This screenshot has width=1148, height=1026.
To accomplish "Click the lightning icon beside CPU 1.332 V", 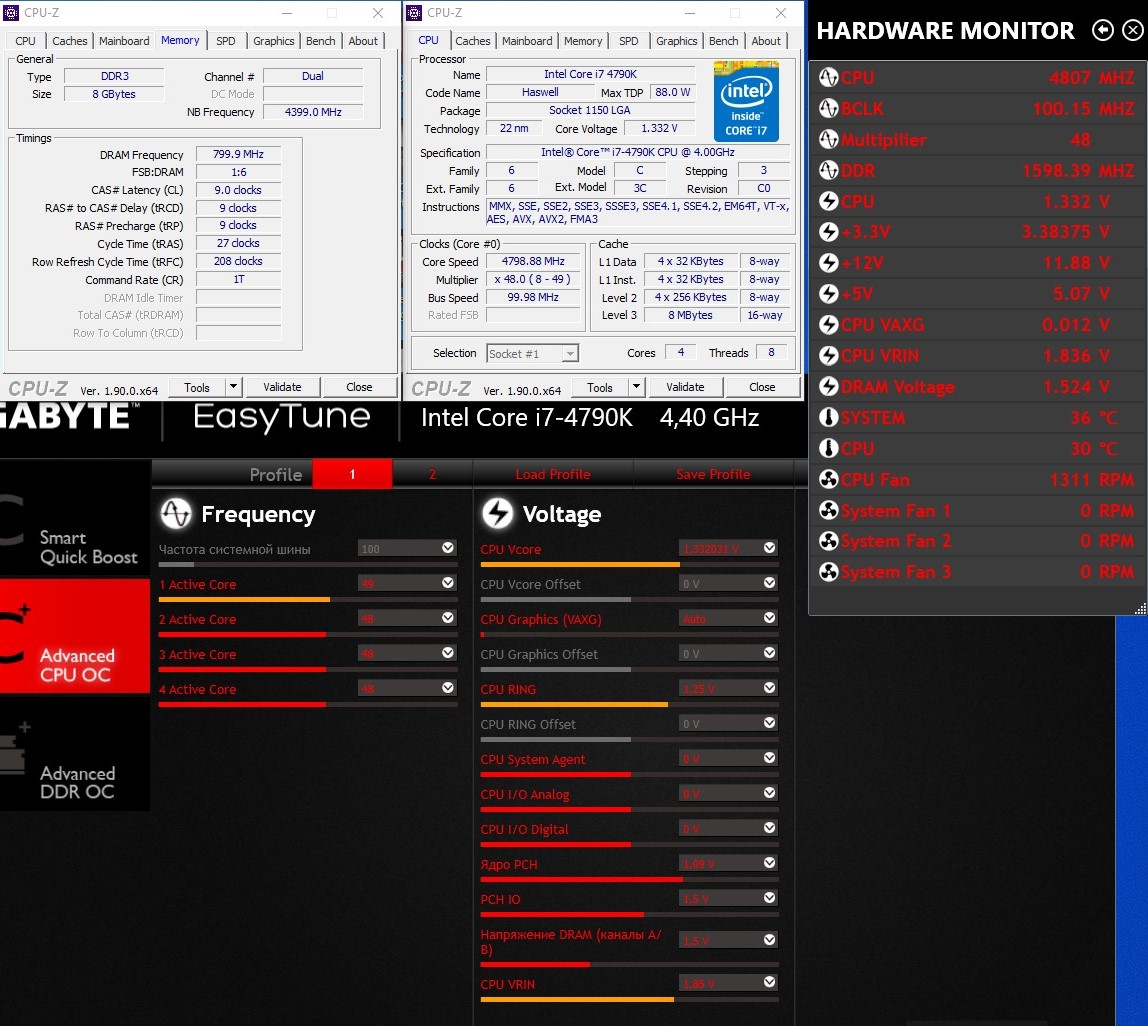I will click(x=828, y=201).
